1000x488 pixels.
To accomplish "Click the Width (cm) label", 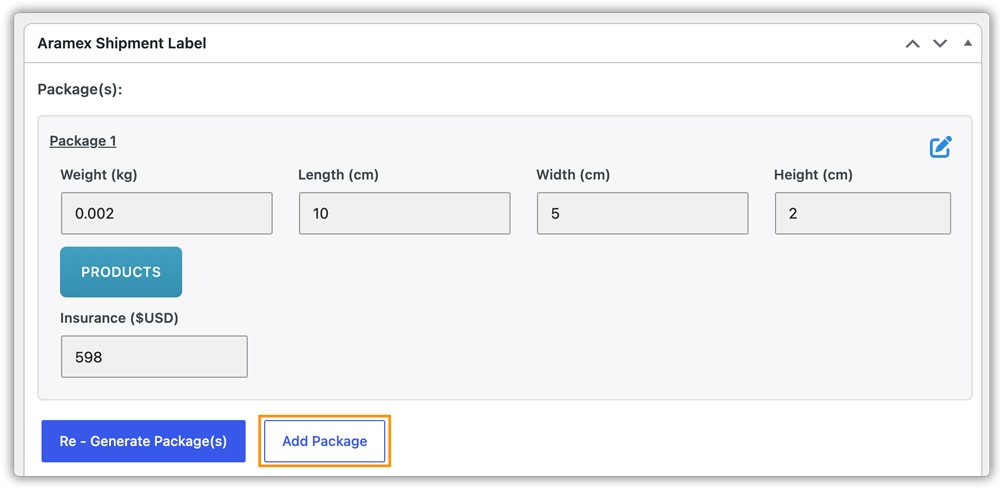I will 573,175.
